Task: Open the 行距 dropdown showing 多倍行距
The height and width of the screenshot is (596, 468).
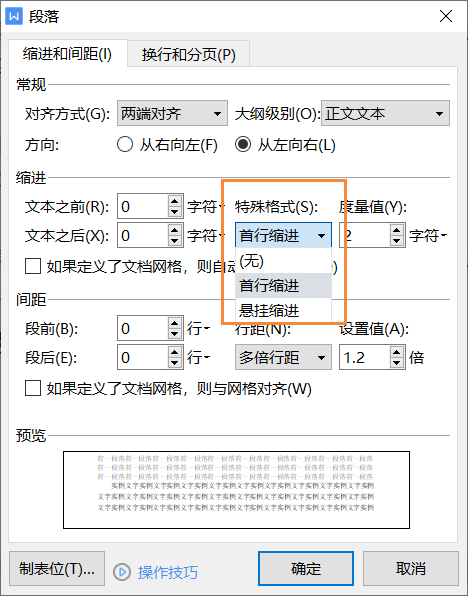Action: 283,357
